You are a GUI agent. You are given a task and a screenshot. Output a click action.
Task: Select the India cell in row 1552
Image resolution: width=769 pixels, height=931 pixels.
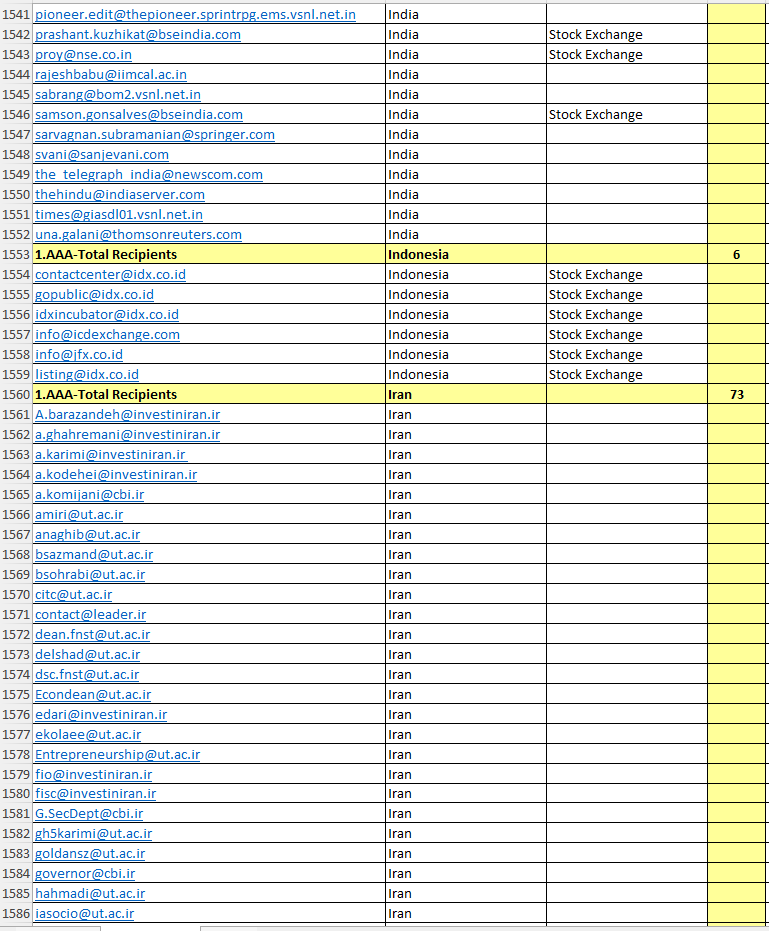pos(466,235)
